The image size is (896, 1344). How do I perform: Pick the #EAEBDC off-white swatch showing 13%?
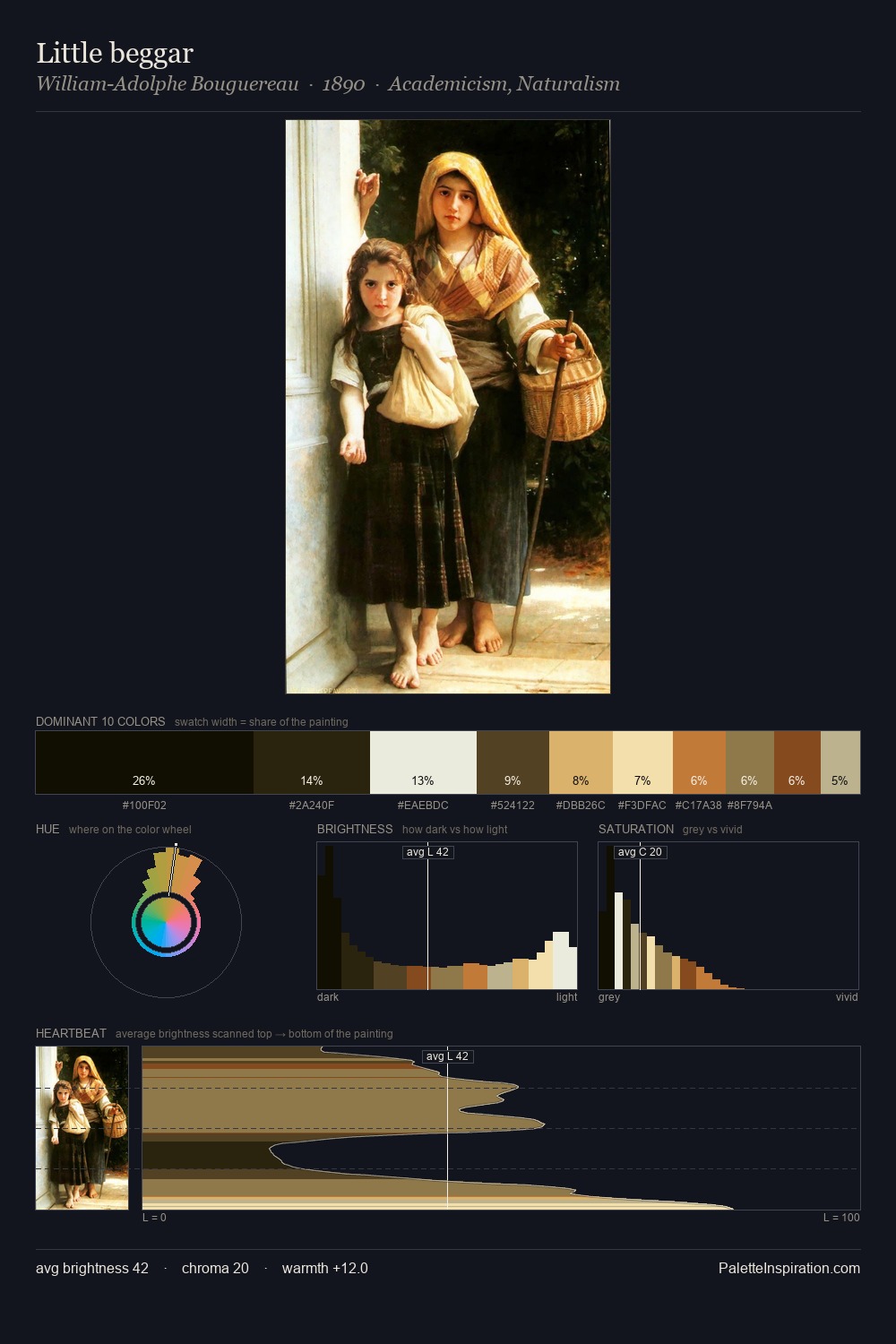pyautogui.click(x=423, y=762)
